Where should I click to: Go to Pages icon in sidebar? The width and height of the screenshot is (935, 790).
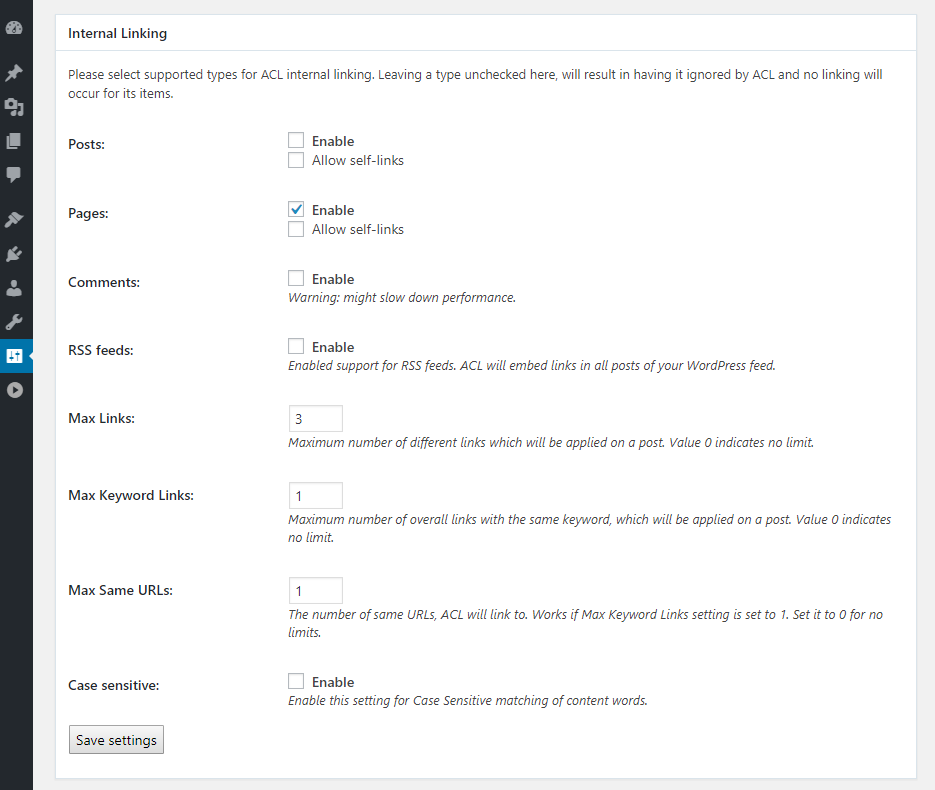(x=14, y=141)
